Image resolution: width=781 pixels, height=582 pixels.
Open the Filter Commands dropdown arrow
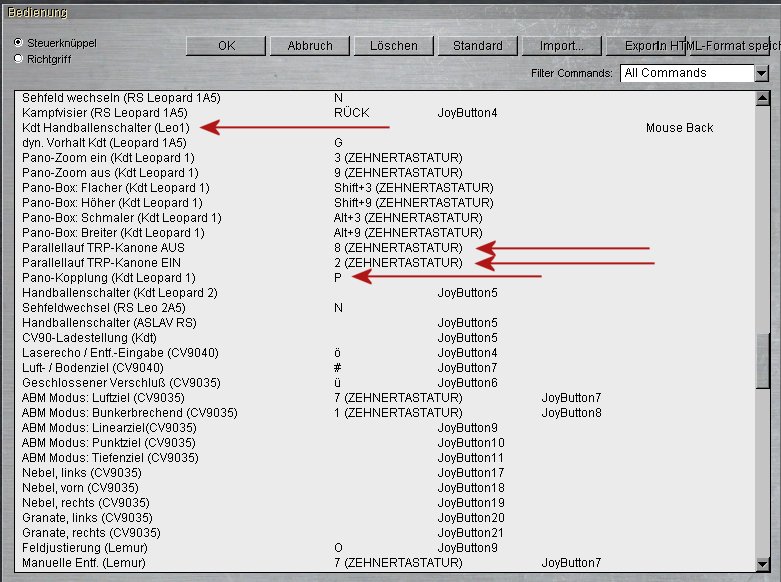762,73
